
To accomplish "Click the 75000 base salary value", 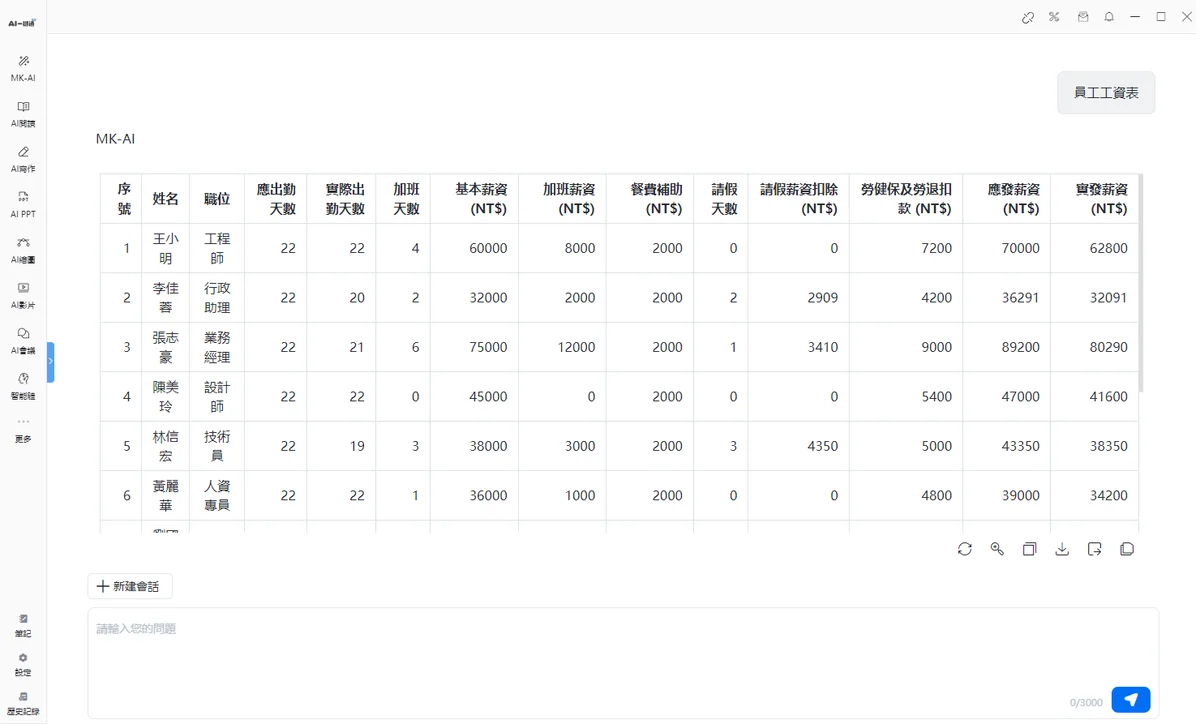I will pos(488,347).
